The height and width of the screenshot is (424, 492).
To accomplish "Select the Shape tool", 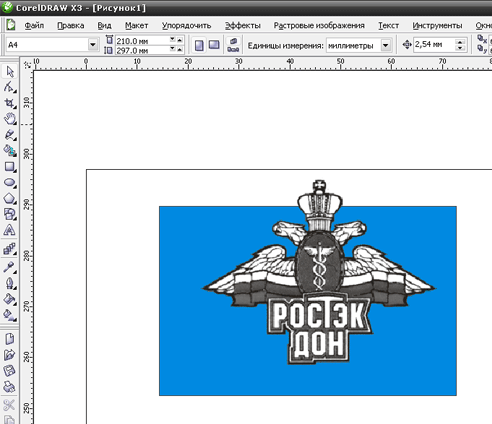I will 10,87.
